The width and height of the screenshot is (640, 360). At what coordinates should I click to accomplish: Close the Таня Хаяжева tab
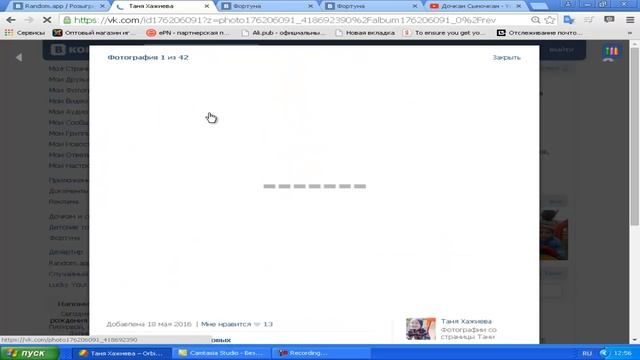pos(207,6)
